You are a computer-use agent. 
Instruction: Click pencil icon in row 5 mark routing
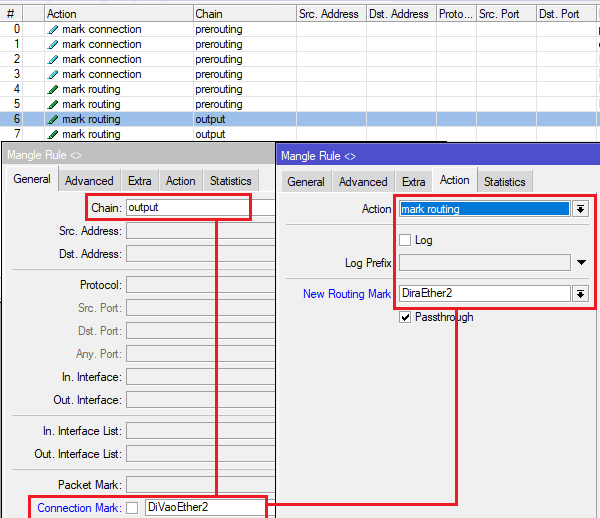[x=53, y=104]
